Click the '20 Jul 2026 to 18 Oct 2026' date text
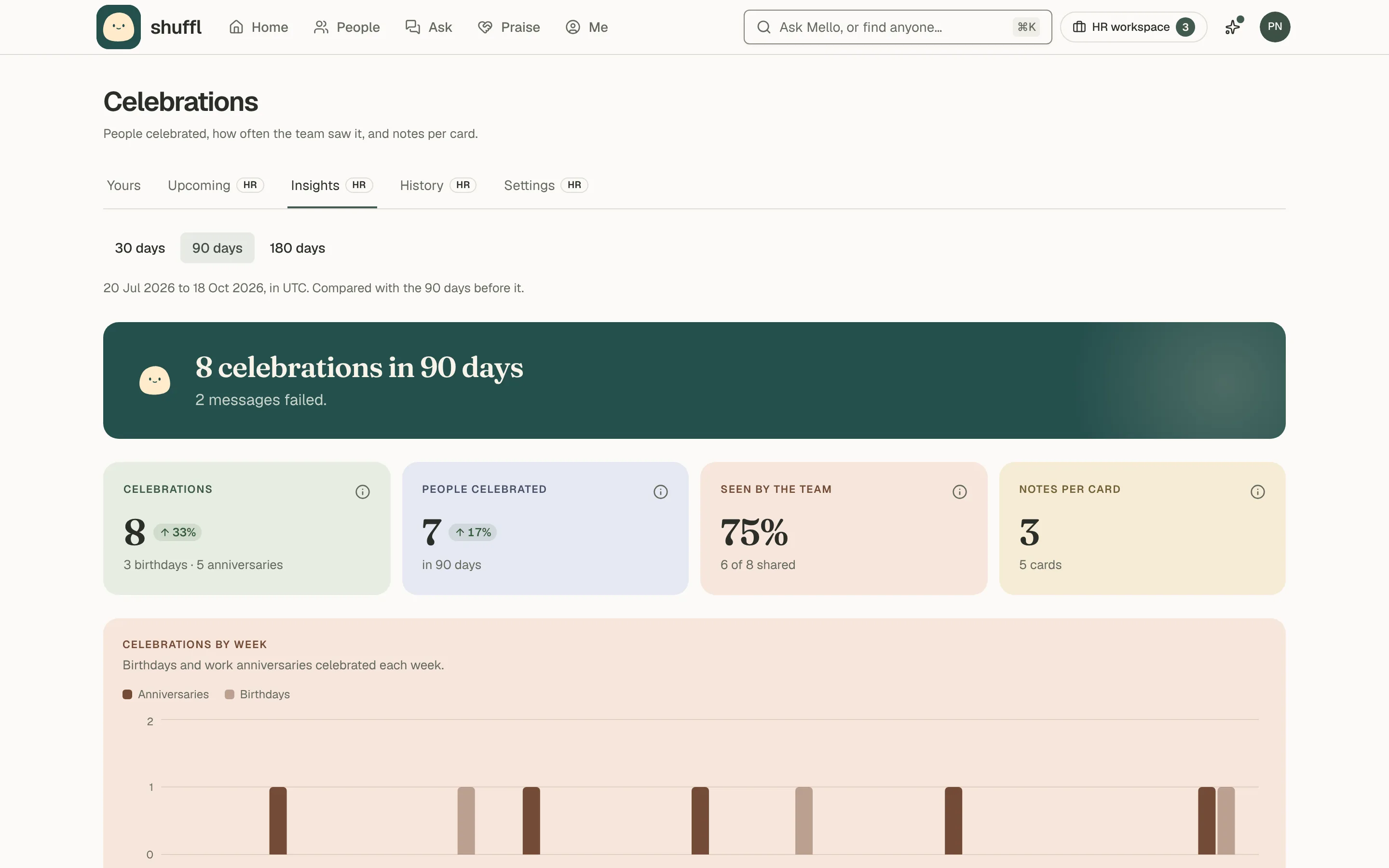The height and width of the screenshot is (868, 1389). pos(184,288)
